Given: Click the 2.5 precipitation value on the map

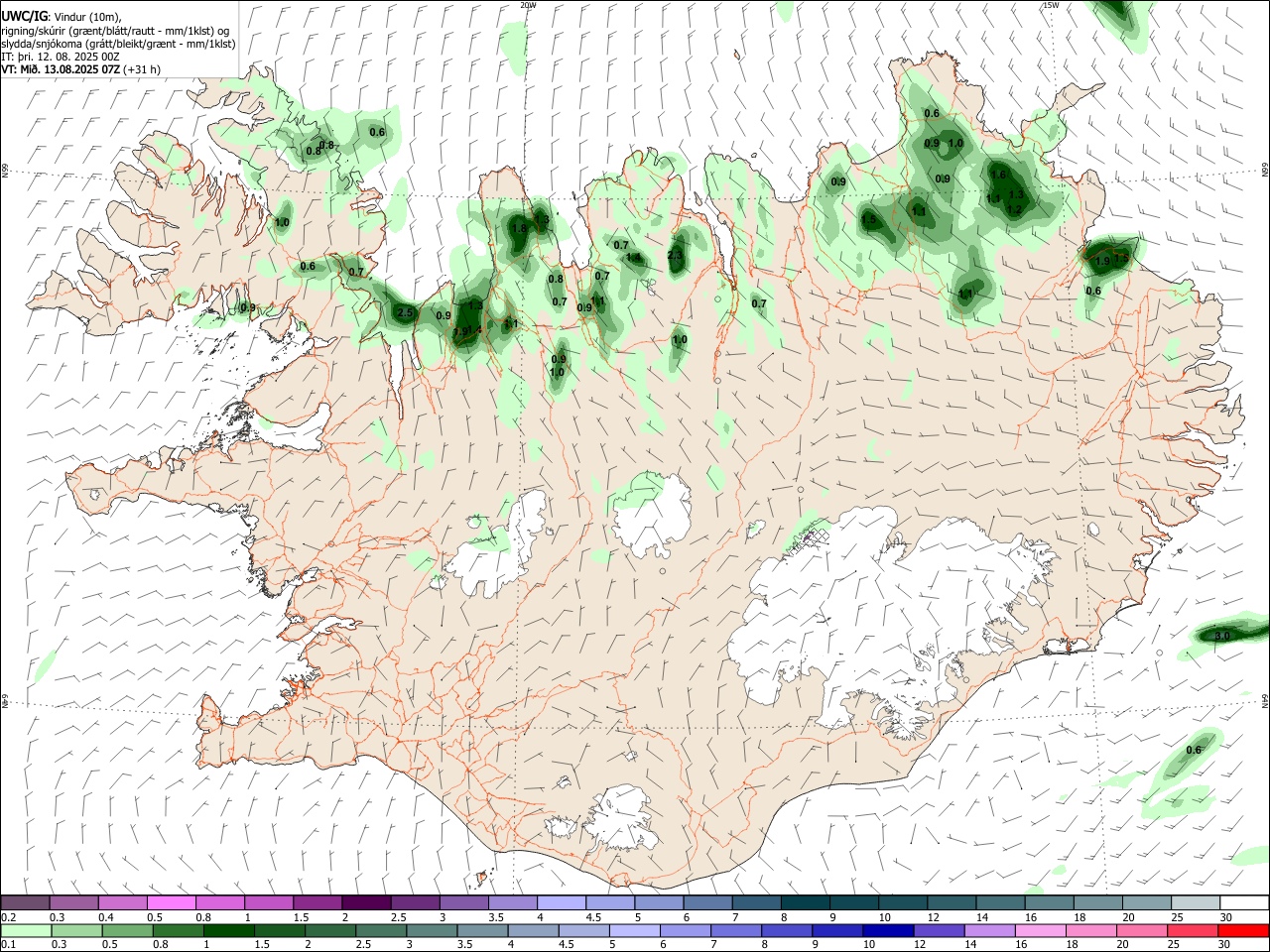Looking at the screenshot, I should click(404, 313).
